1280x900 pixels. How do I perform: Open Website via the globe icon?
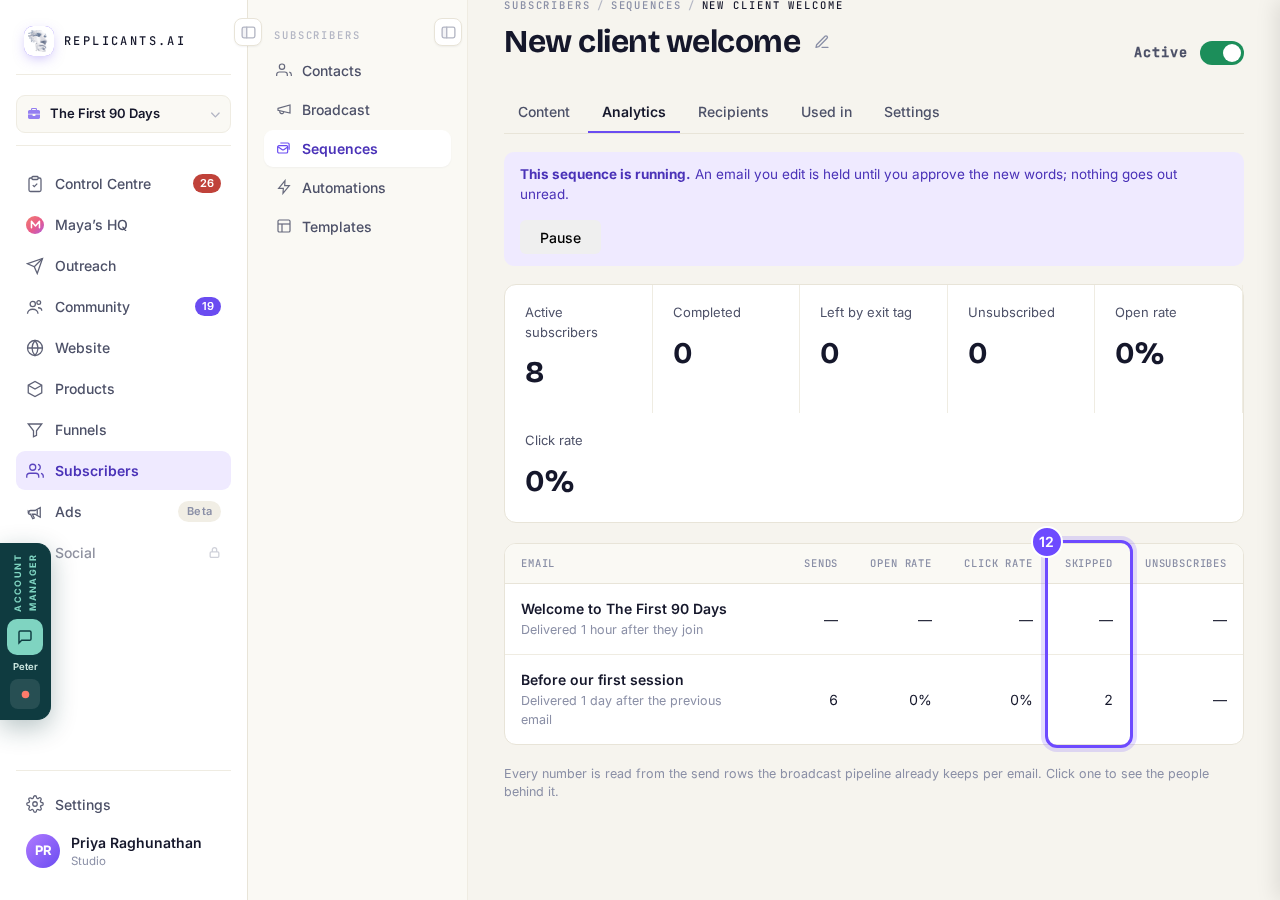35,348
